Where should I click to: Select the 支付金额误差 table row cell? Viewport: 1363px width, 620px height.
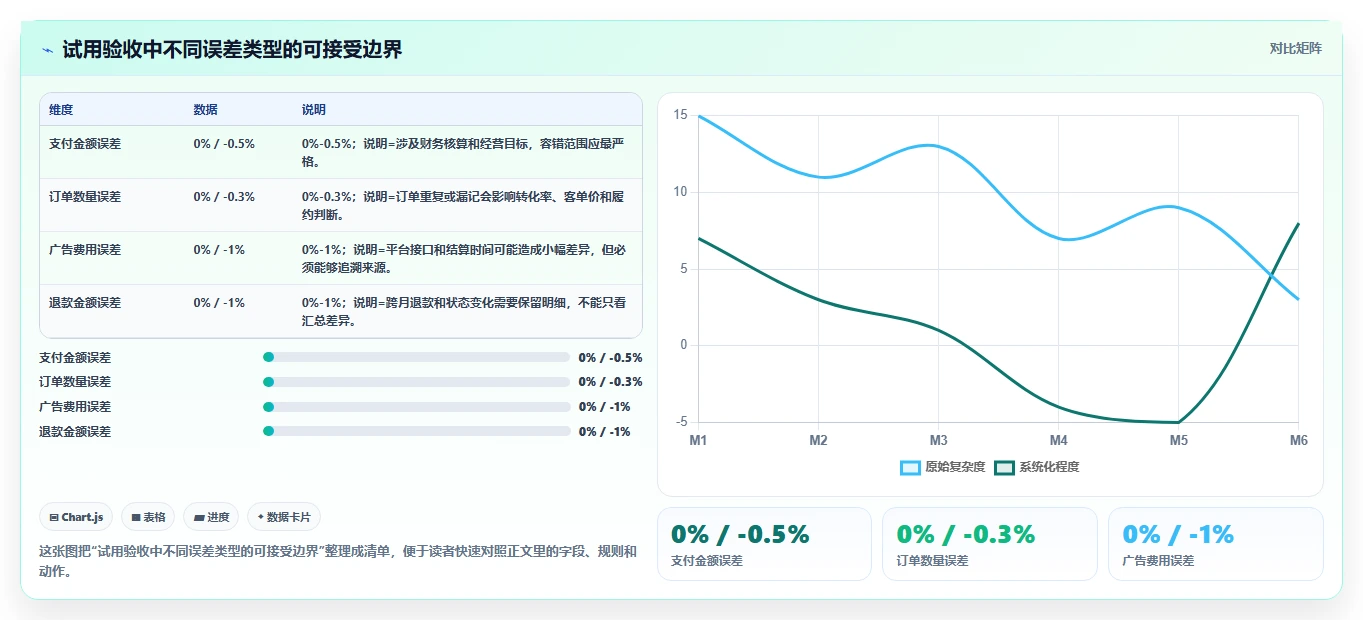pos(85,144)
